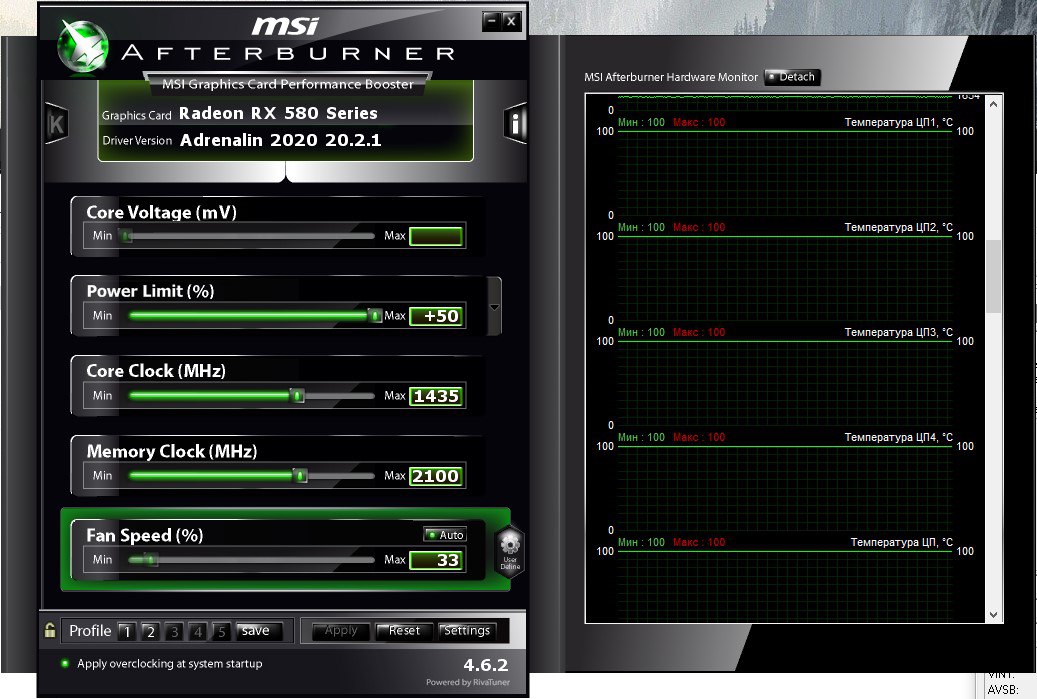Click the Core Clock 1435 value field
Image resolution: width=1037 pixels, height=699 pixels.
click(436, 396)
